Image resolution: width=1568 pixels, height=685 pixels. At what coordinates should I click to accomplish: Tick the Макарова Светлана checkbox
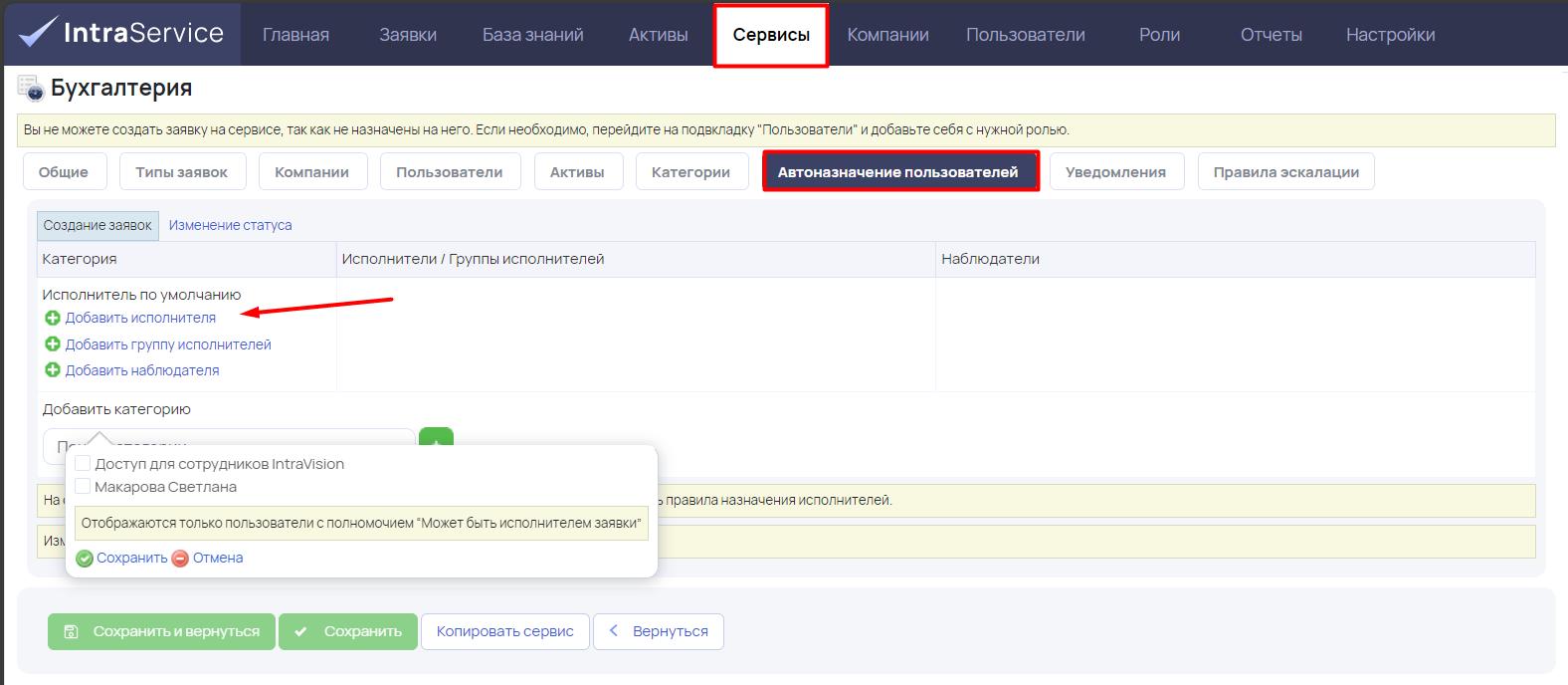(x=84, y=486)
